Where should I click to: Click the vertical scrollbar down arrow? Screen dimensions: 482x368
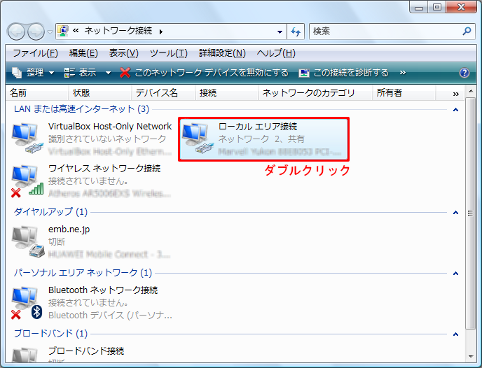470,356
